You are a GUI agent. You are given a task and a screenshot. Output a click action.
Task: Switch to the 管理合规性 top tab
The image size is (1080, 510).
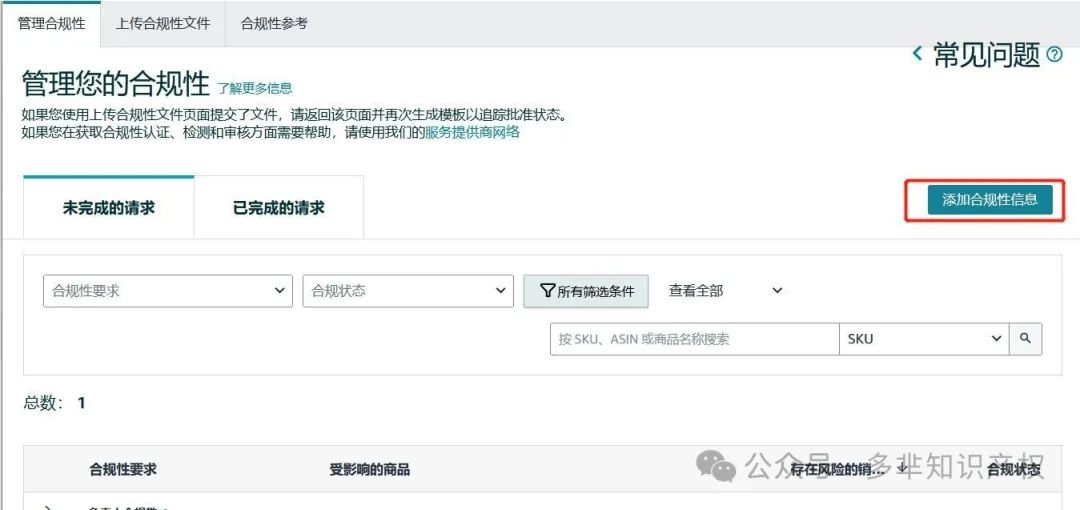51,23
